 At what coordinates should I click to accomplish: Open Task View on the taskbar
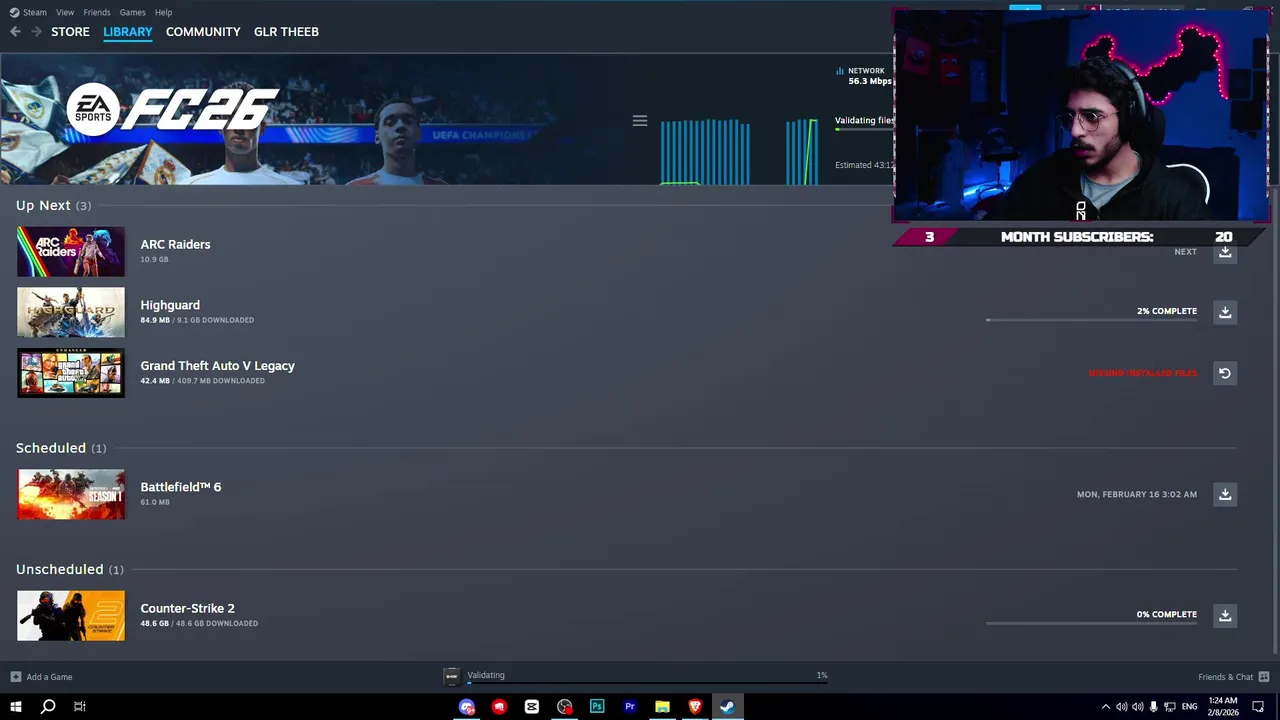click(80, 707)
